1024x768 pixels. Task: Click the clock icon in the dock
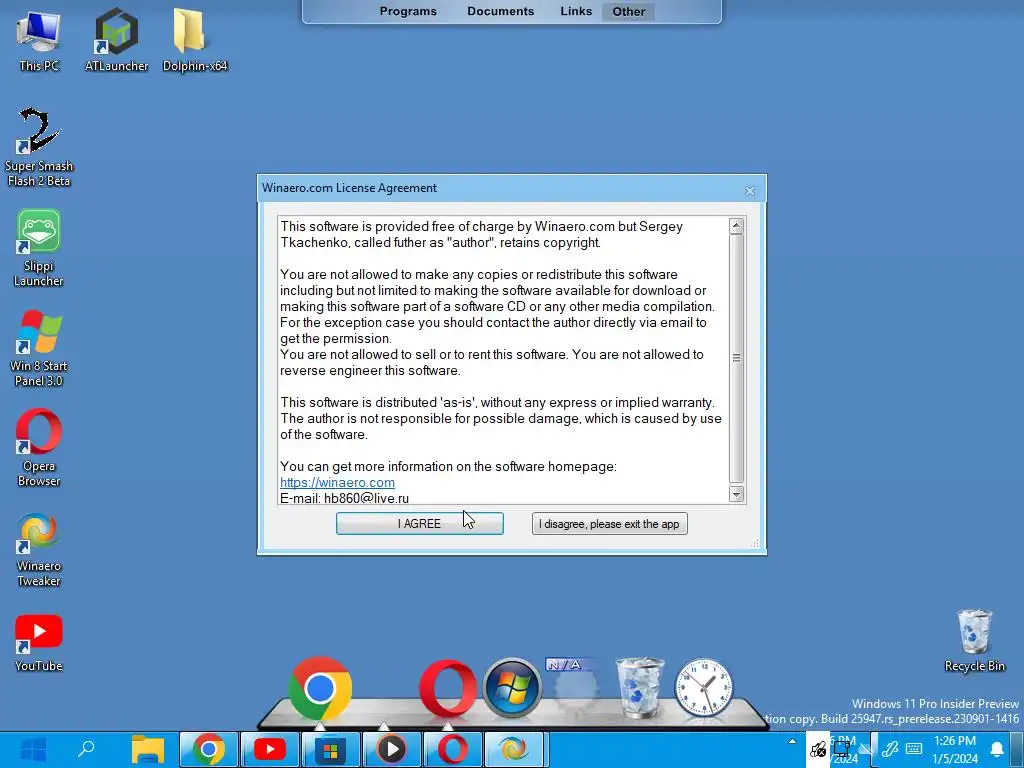point(703,688)
